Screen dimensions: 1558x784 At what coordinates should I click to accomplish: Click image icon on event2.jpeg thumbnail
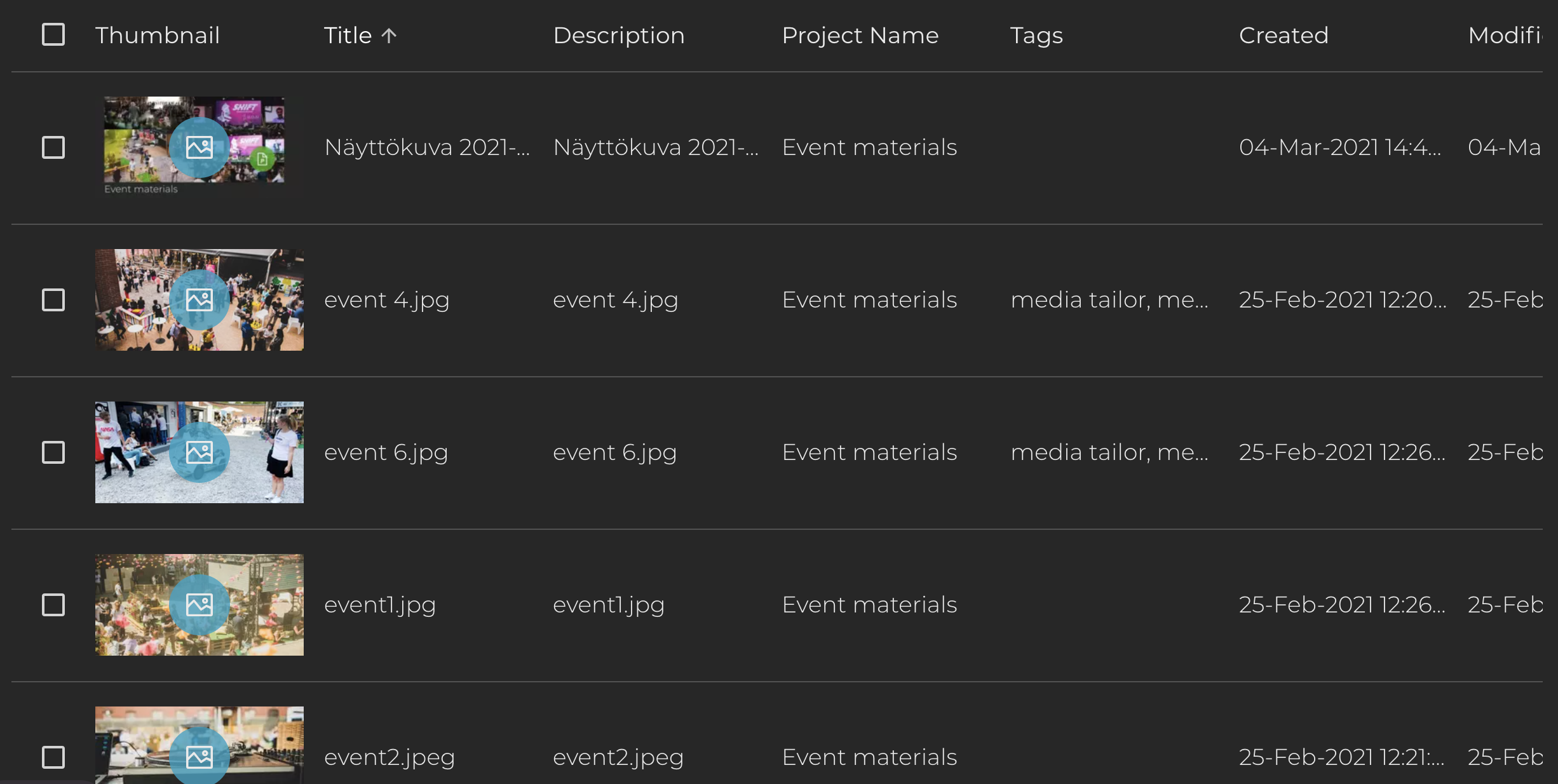point(199,756)
